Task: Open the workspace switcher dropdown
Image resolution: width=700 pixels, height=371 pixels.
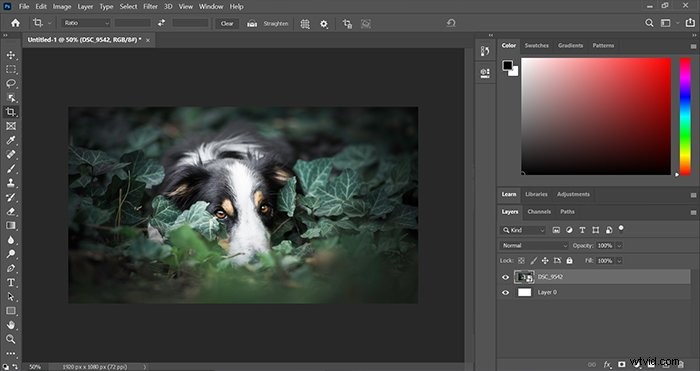Action: pos(669,23)
